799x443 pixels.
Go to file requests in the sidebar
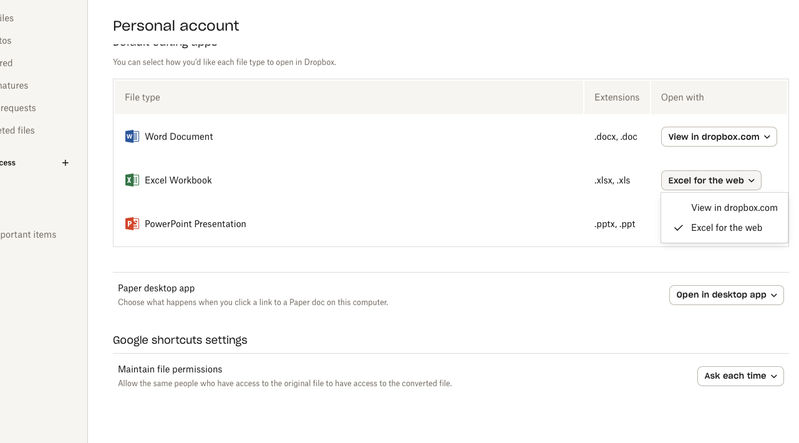18,108
